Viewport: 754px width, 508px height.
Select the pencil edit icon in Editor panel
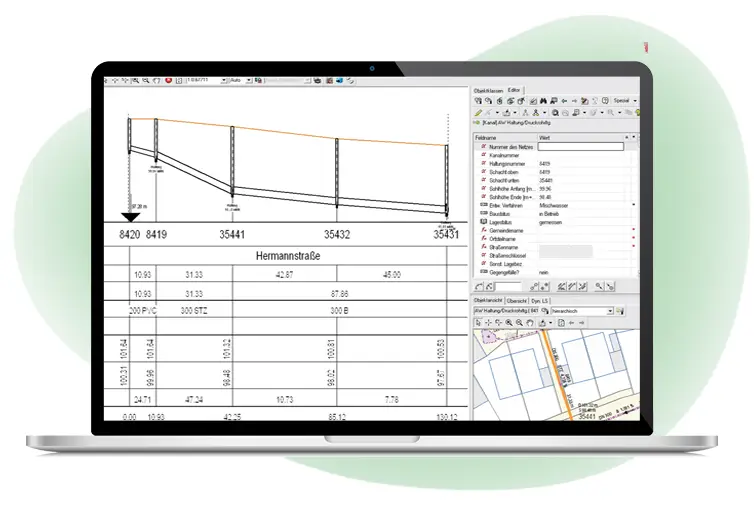click(478, 113)
